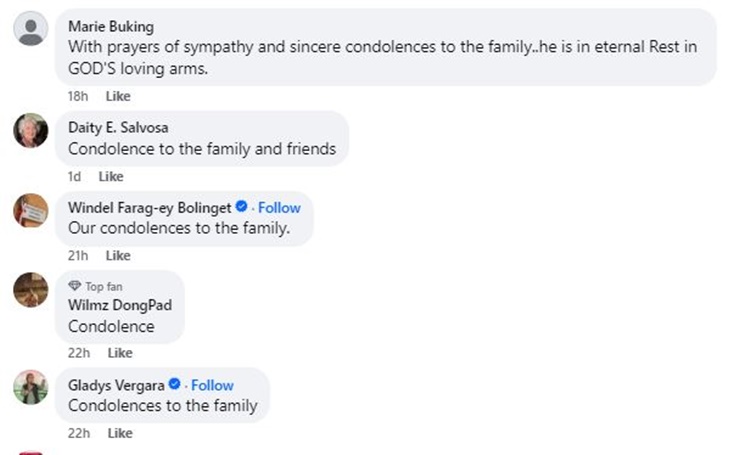Follow Gladys Vergara

(212, 385)
